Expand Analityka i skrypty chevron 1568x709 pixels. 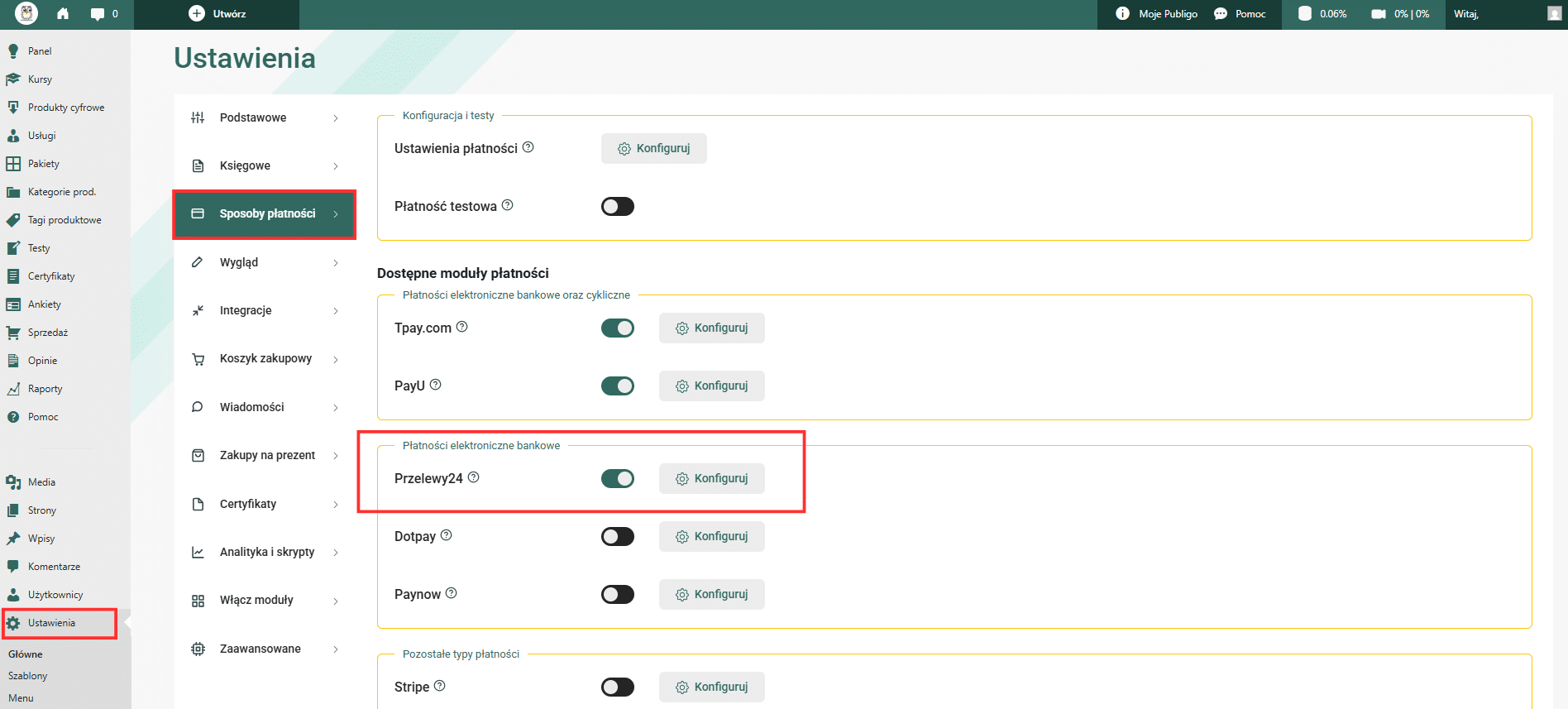tap(336, 553)
